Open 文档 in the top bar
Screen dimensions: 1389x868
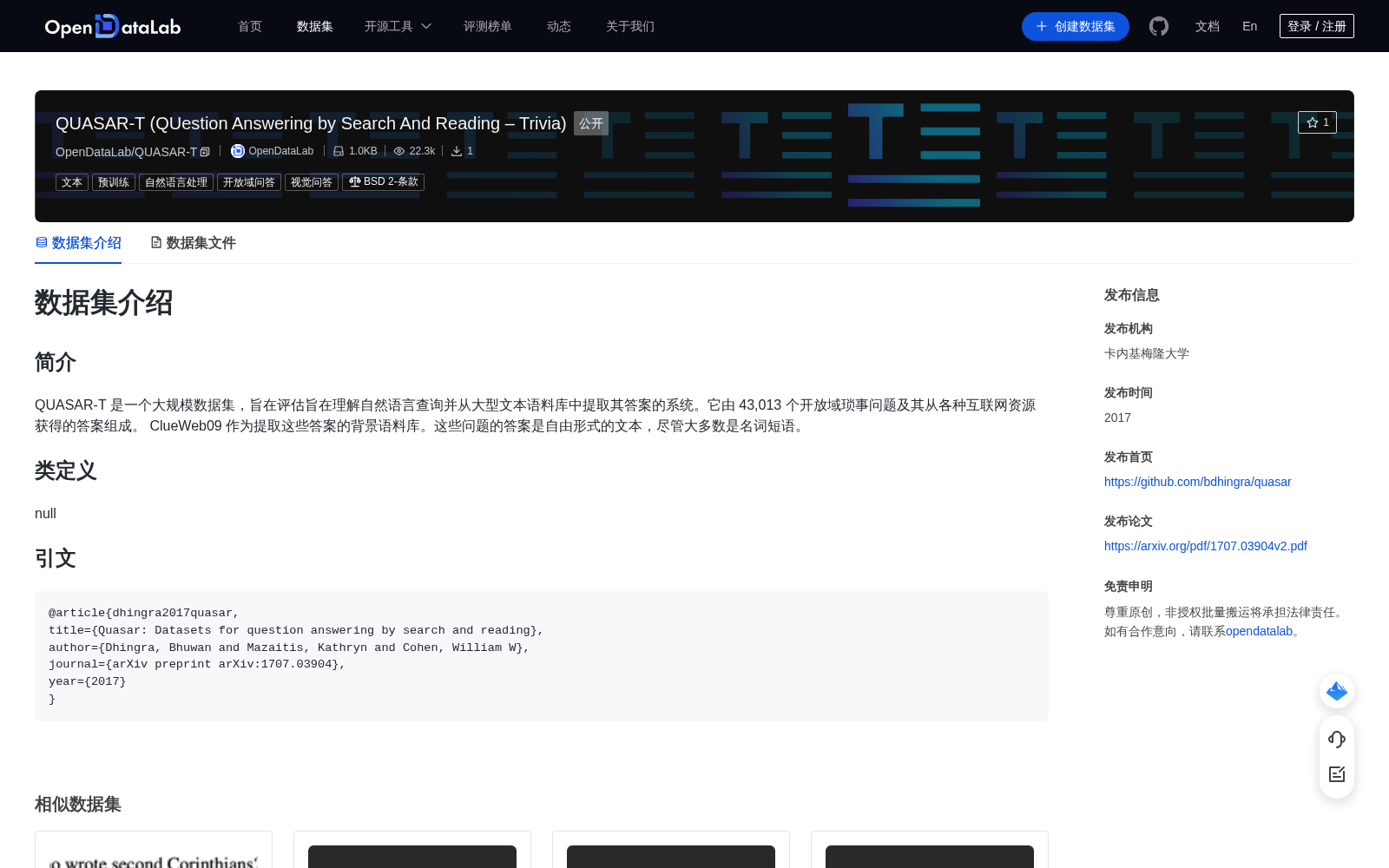click(x=1208, y=26)
